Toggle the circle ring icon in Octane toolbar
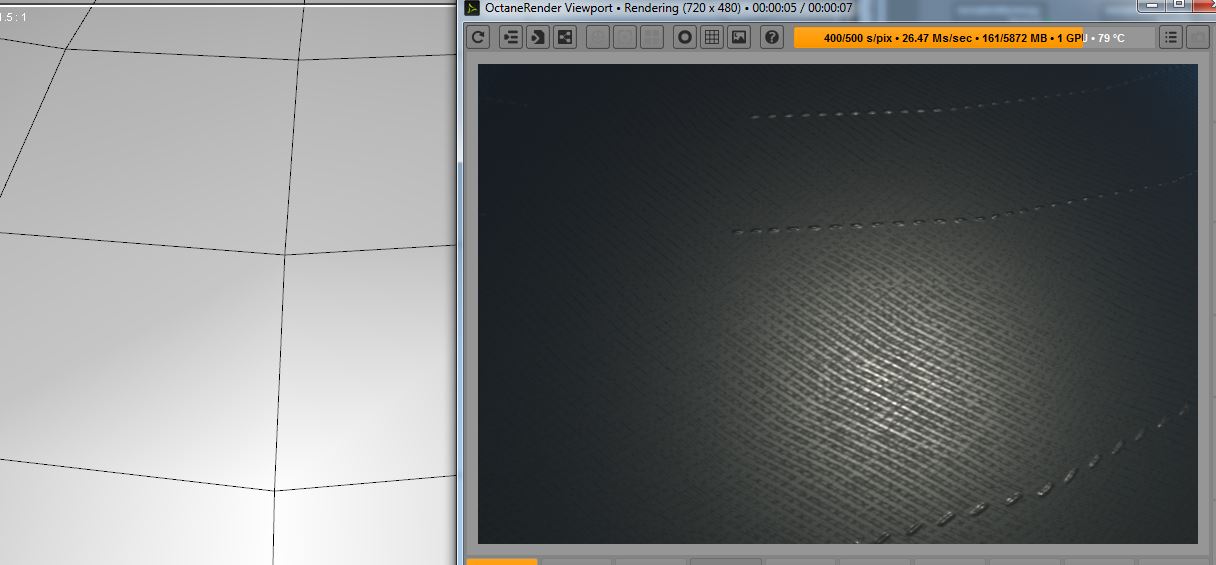The height and width of the screenshot is (565, 1216). pyautogui.click(x=685, y=37)
